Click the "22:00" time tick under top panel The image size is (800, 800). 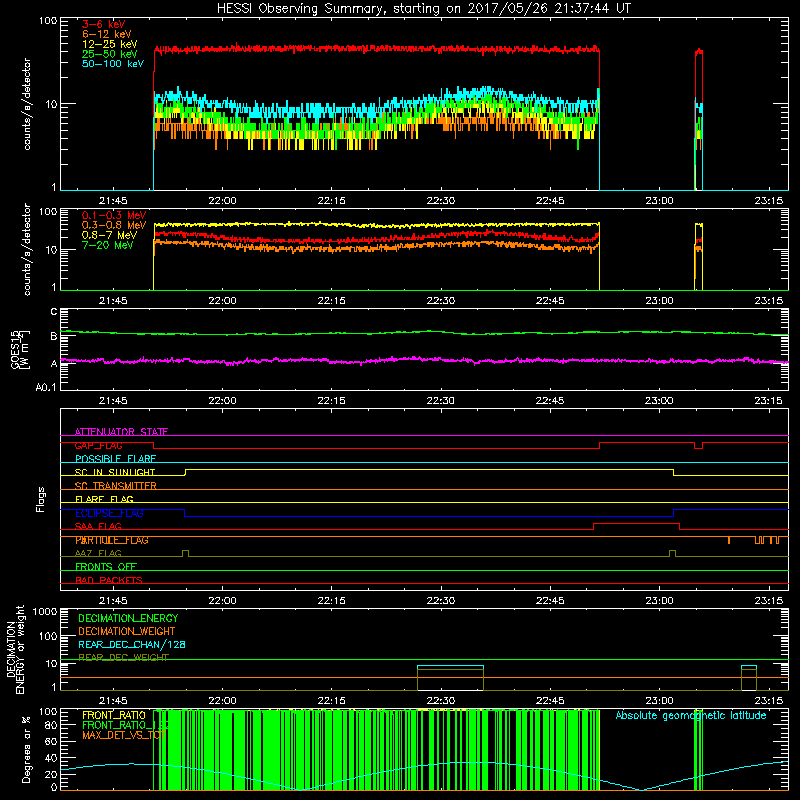pyautogui.click(x=222, y=201)
